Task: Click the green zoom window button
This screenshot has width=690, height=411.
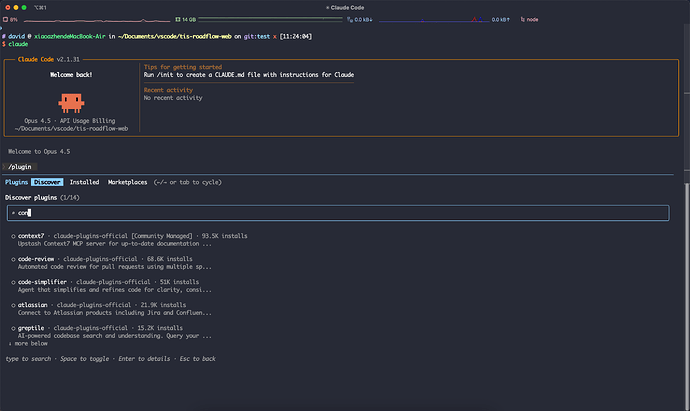Action: (24, 7)
